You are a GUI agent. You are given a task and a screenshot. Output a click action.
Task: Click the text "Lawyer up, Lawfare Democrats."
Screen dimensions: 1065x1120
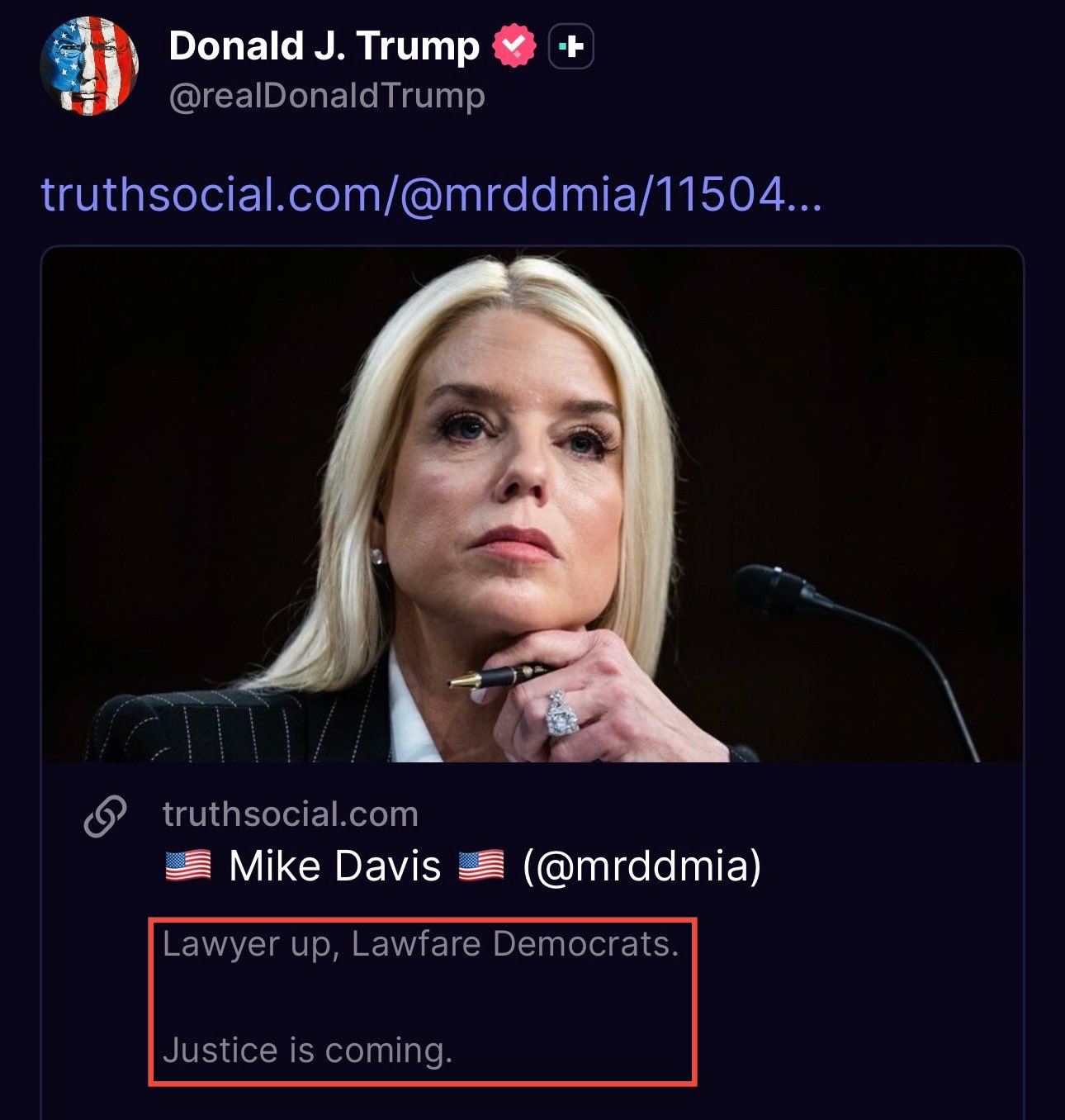tap(420, 943)
